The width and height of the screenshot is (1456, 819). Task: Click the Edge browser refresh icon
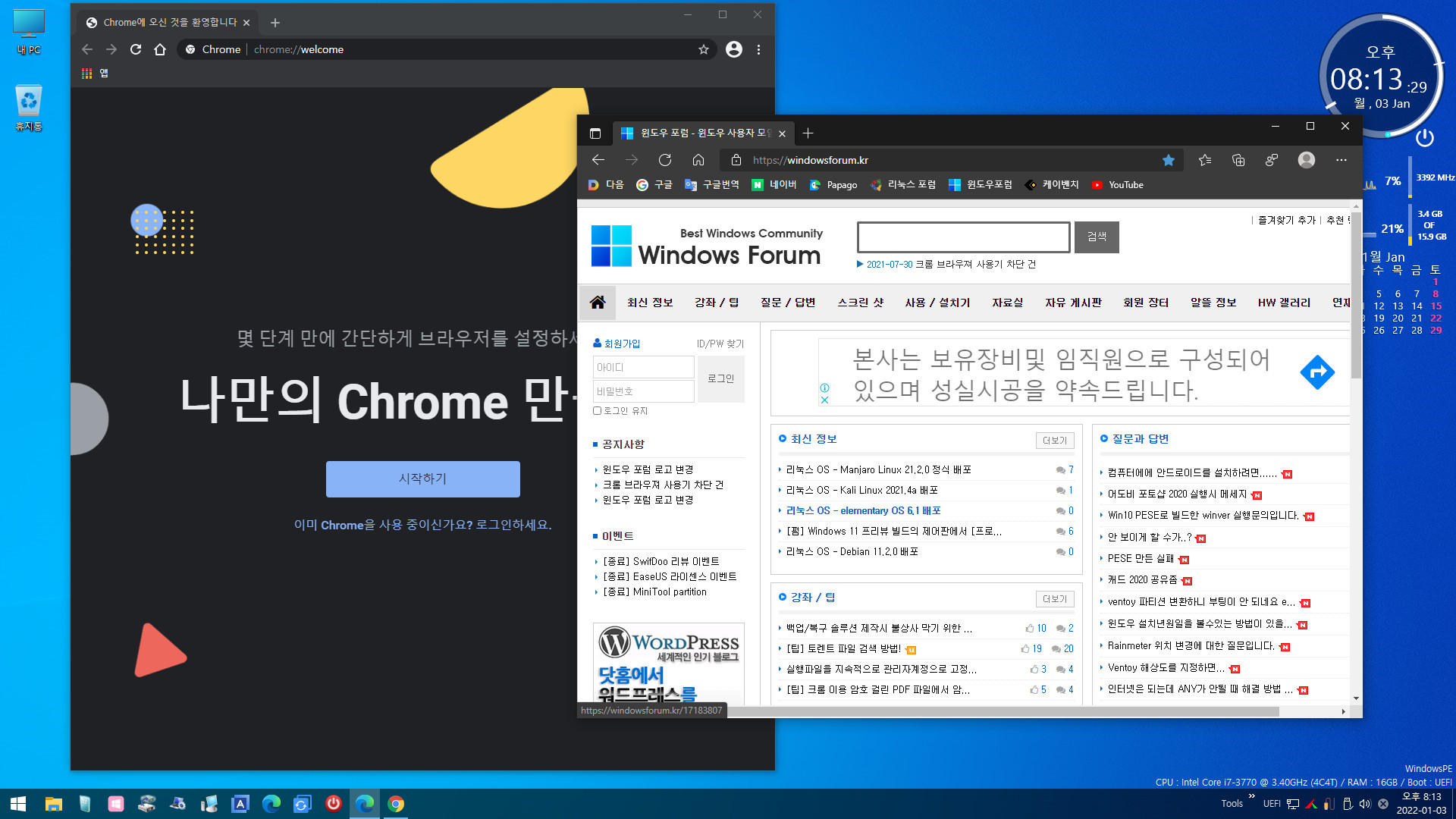[x=664, y=160]
